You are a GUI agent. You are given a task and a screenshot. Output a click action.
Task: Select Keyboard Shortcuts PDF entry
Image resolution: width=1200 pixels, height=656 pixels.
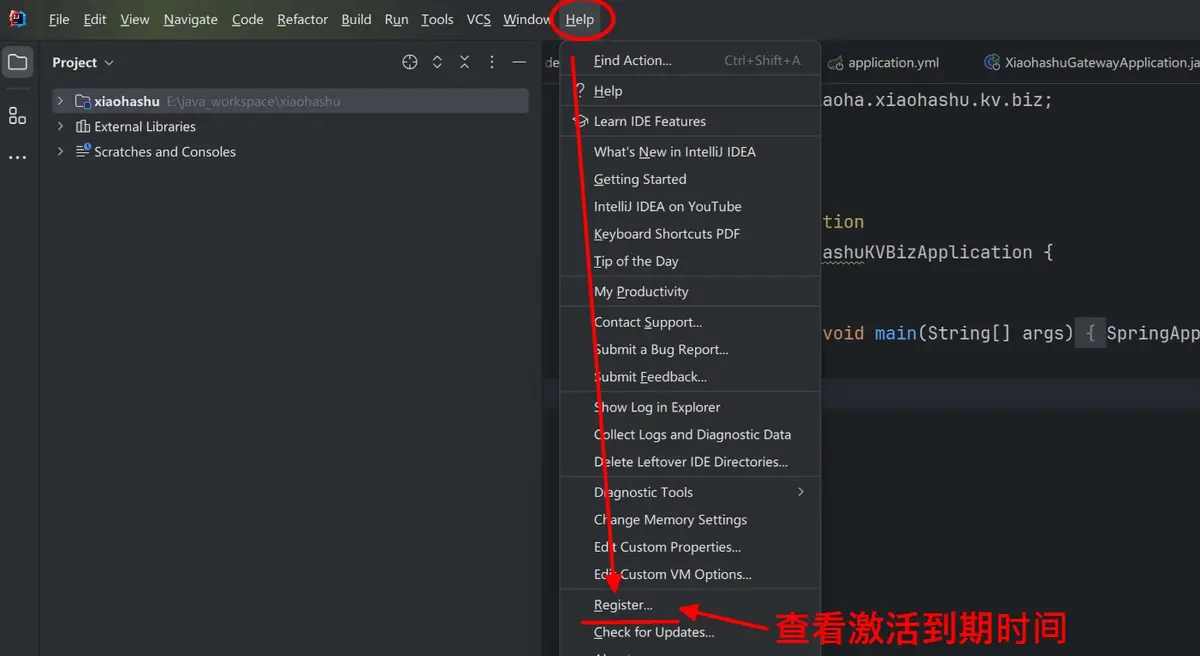point(691,233)
